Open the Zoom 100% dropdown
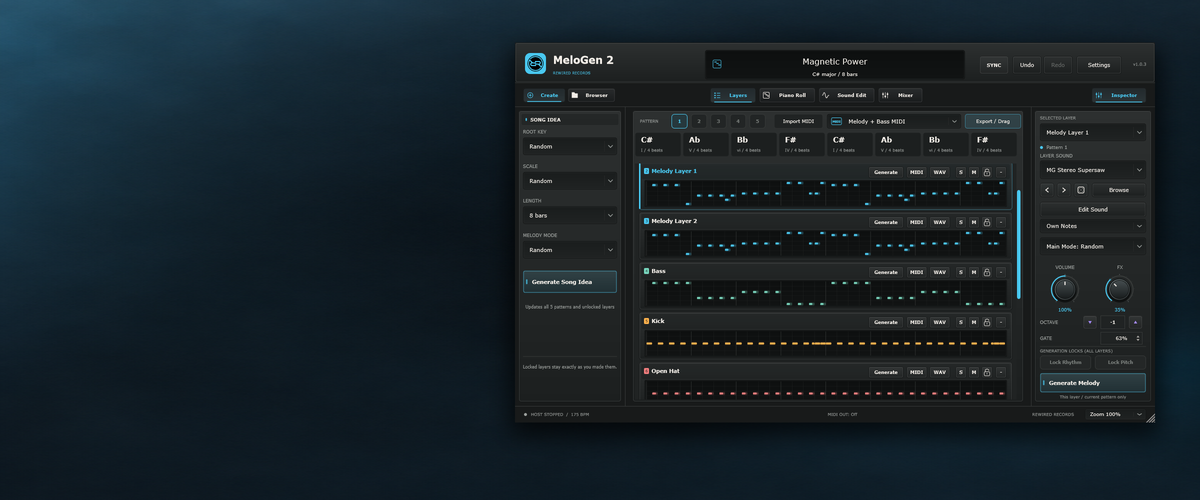 click(x=1115, y=414)
